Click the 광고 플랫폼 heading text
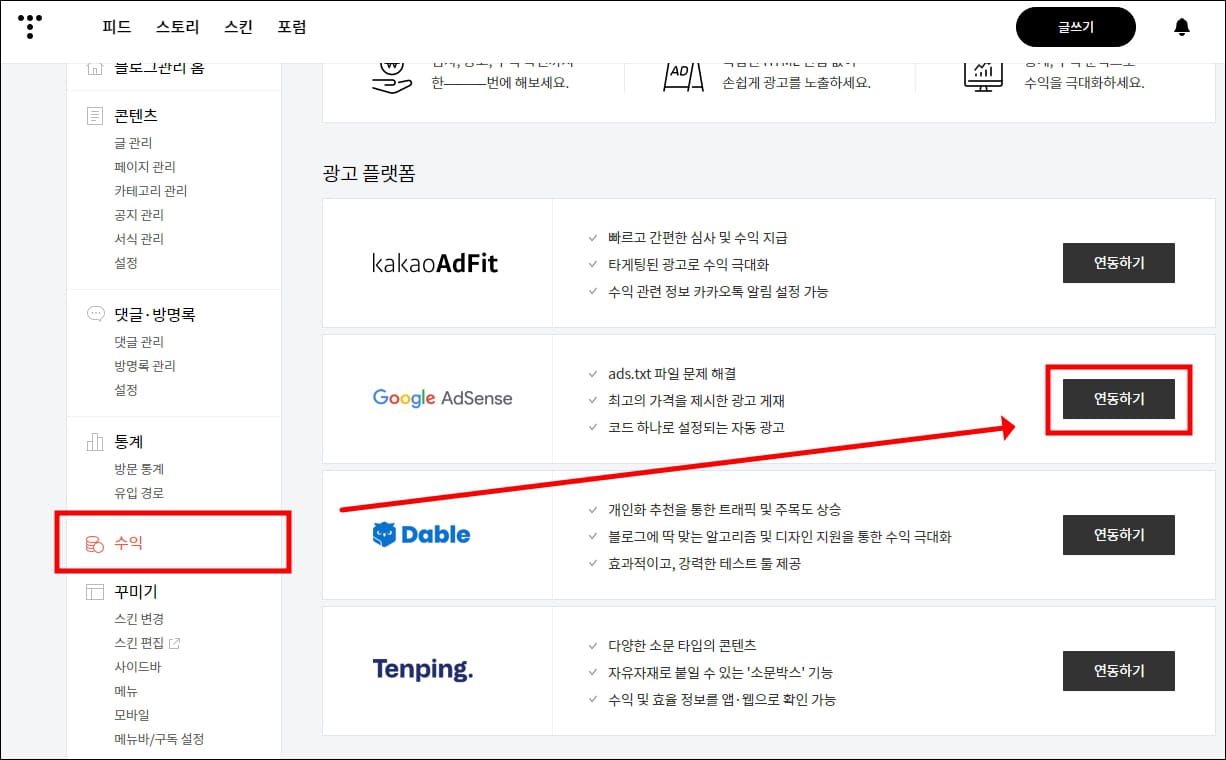Viewport: 1226px width, 760px height. coord(369,173)
